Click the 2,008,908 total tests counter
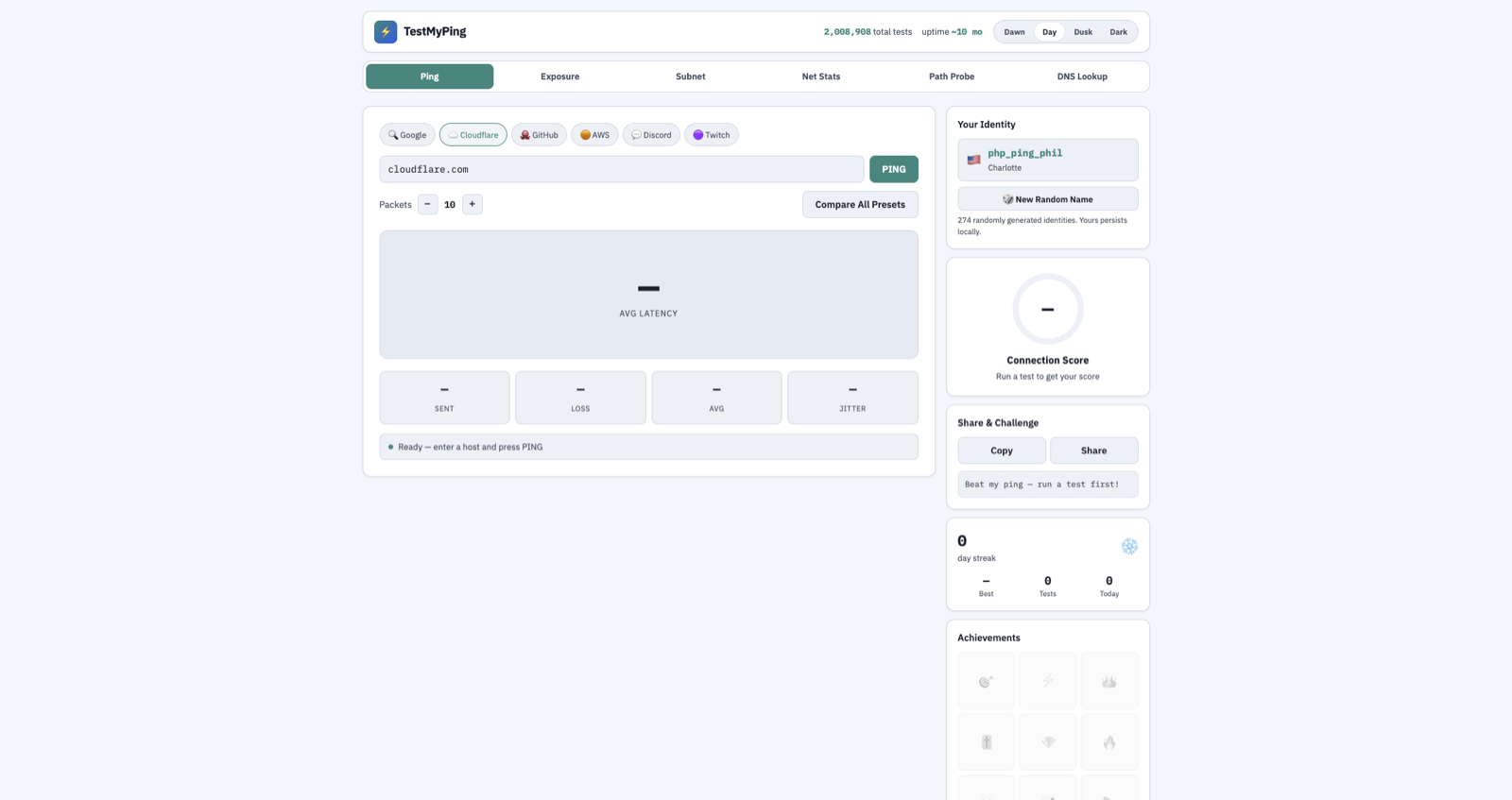Screen dimensions: 1512x800 point(868,32)
